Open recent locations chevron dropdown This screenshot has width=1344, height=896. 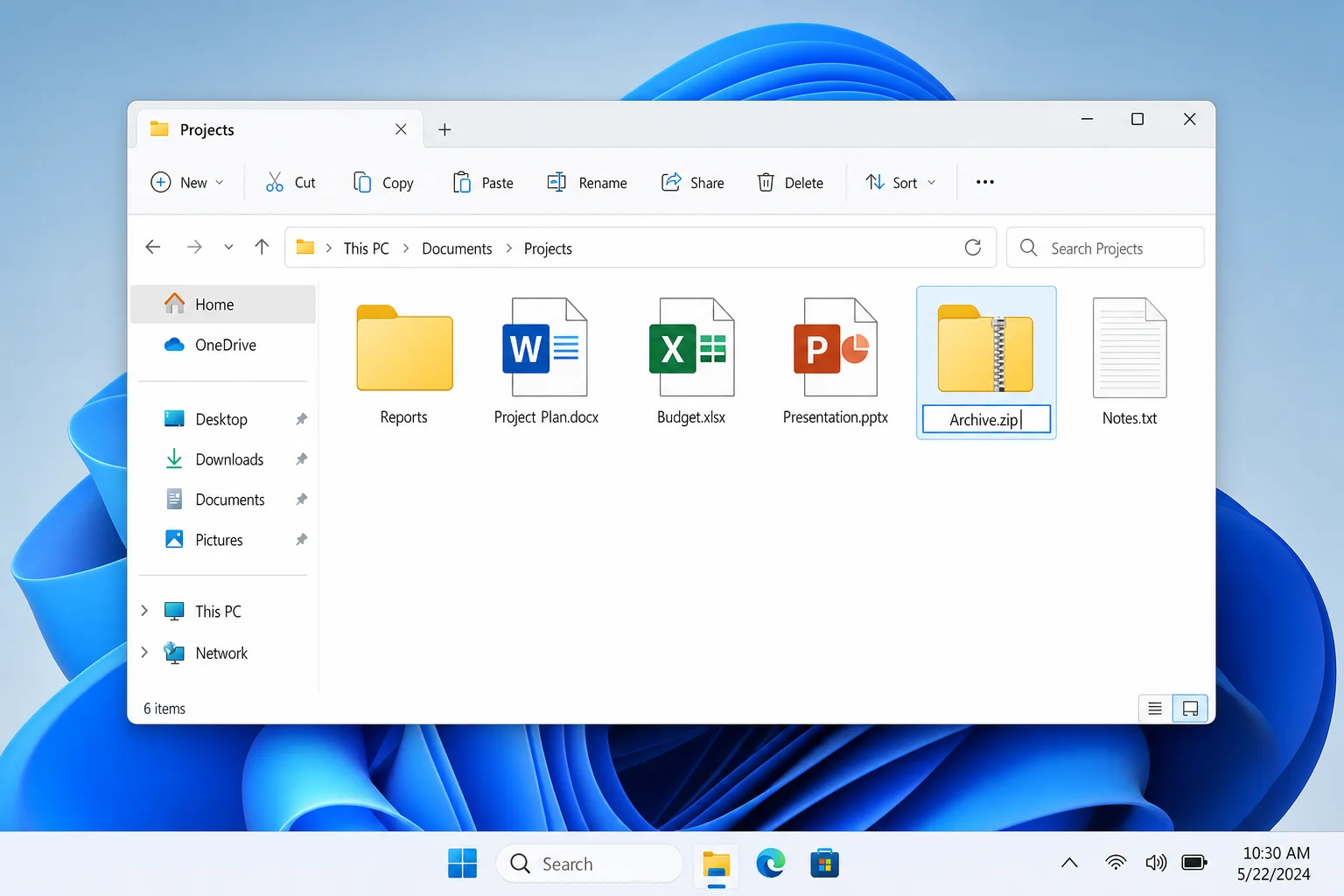[x=228, y=248]
